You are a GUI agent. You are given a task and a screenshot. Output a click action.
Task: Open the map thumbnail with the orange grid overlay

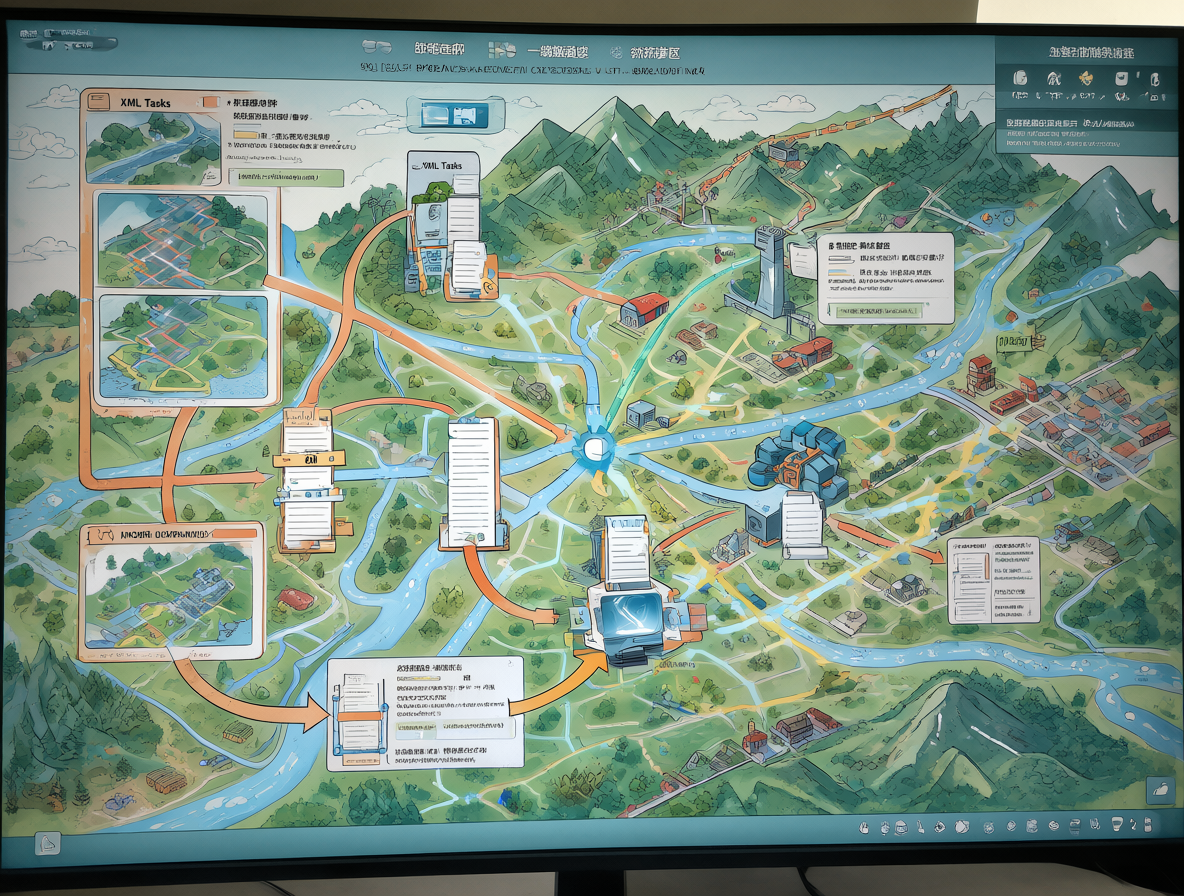click(x=183, y=242)
